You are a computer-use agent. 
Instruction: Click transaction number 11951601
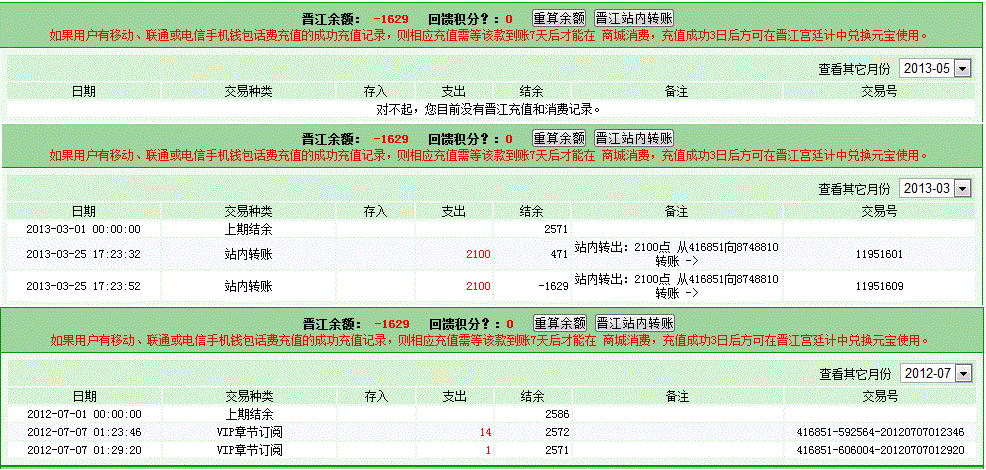[879, 254]
